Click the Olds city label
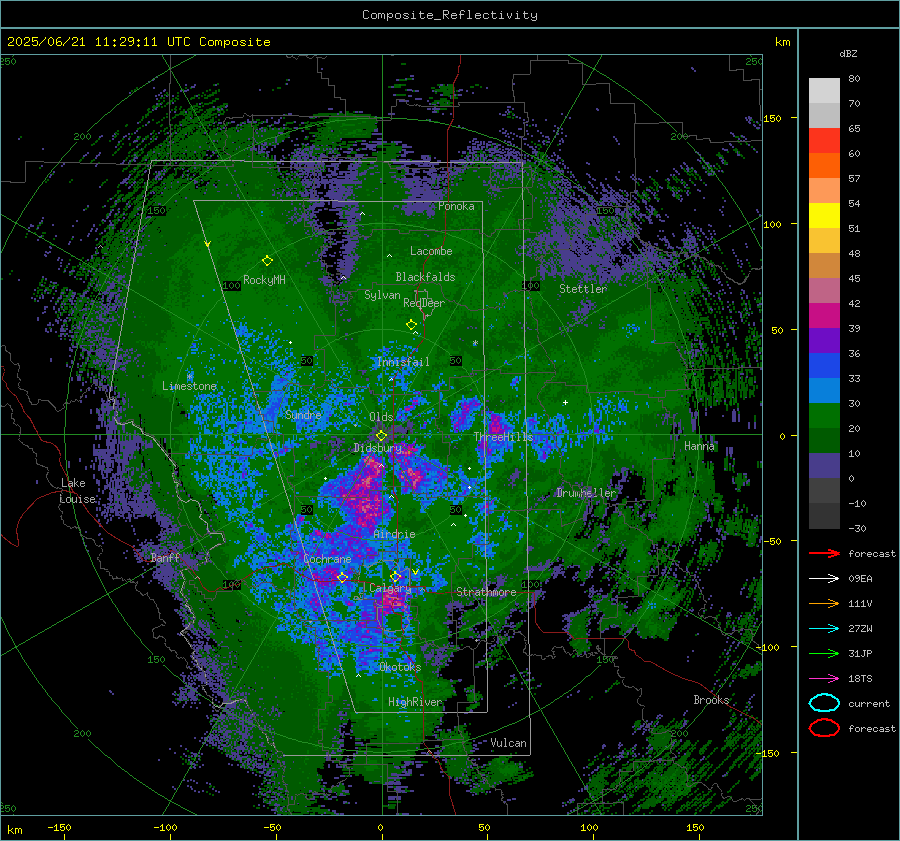Screen dimensions: 900x841 (381, 417)
